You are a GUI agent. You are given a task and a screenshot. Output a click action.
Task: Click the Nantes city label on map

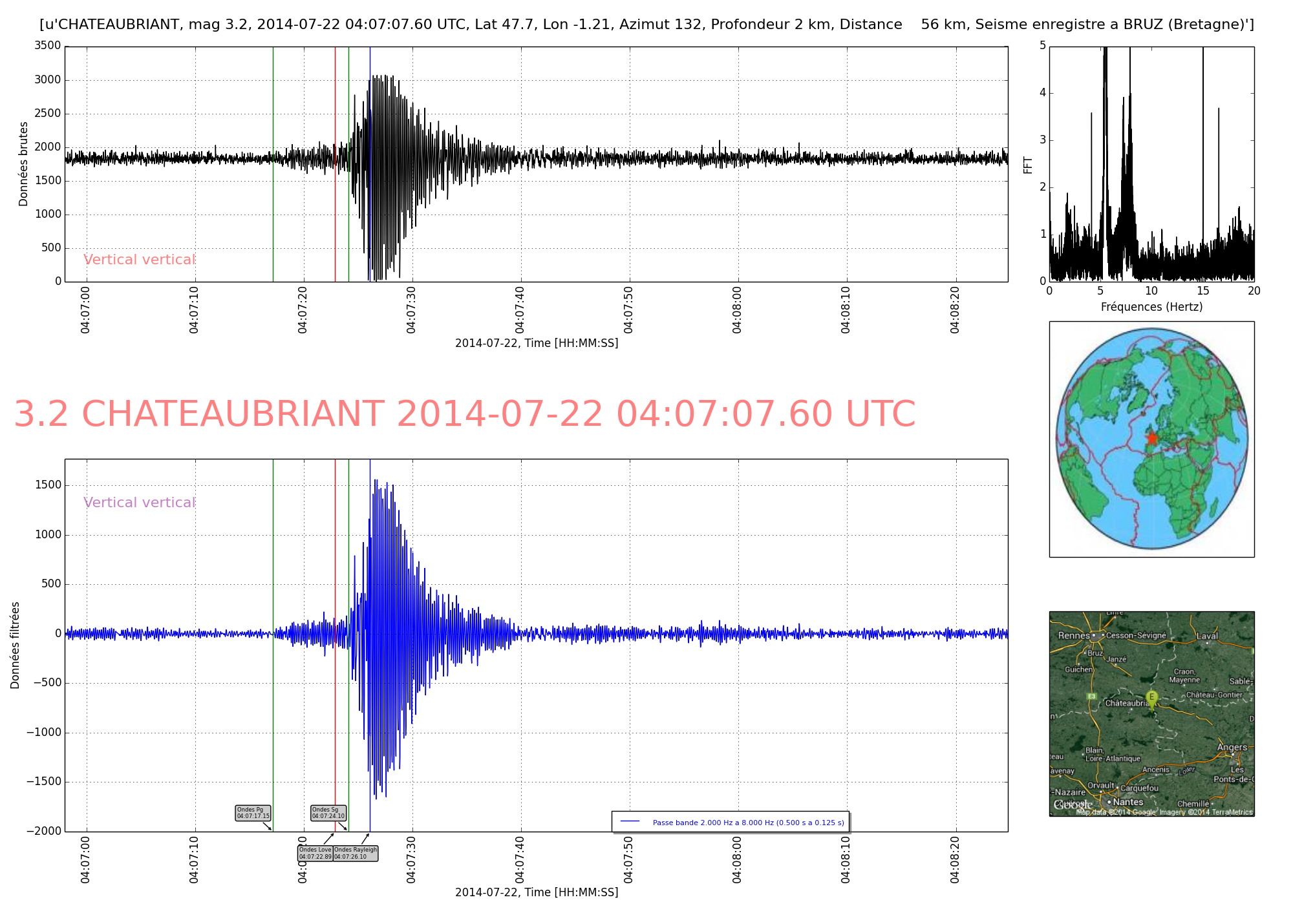click(1127, 802)
